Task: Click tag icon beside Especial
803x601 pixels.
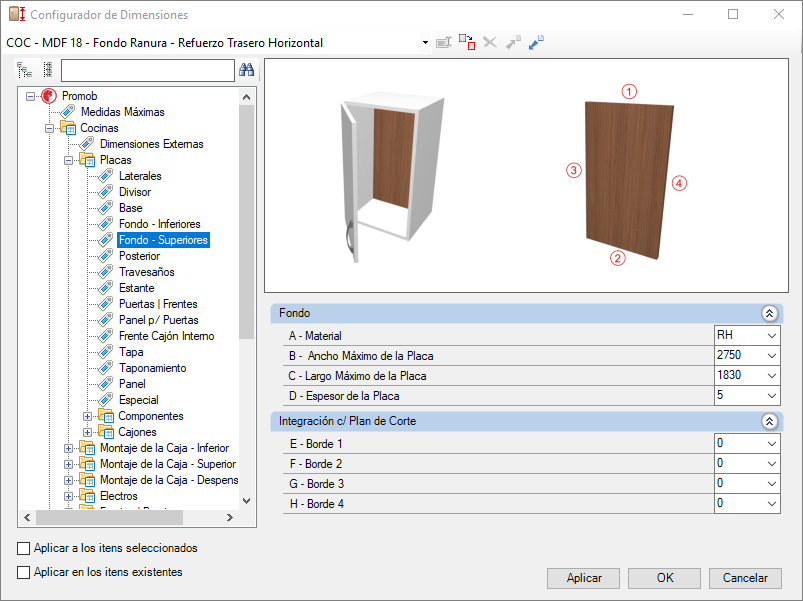Action: (x=106, y=400)
